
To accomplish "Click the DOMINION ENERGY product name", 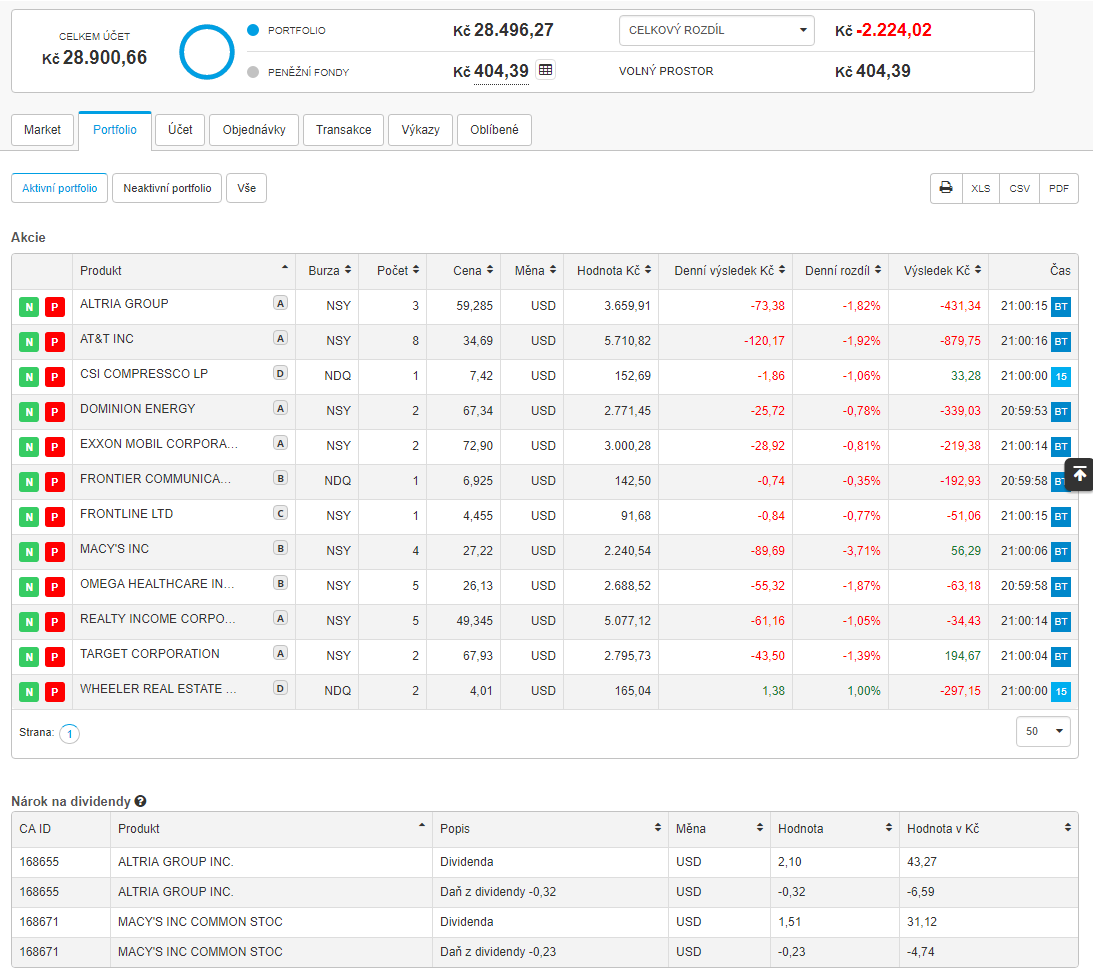I will [x=137, y=408].
